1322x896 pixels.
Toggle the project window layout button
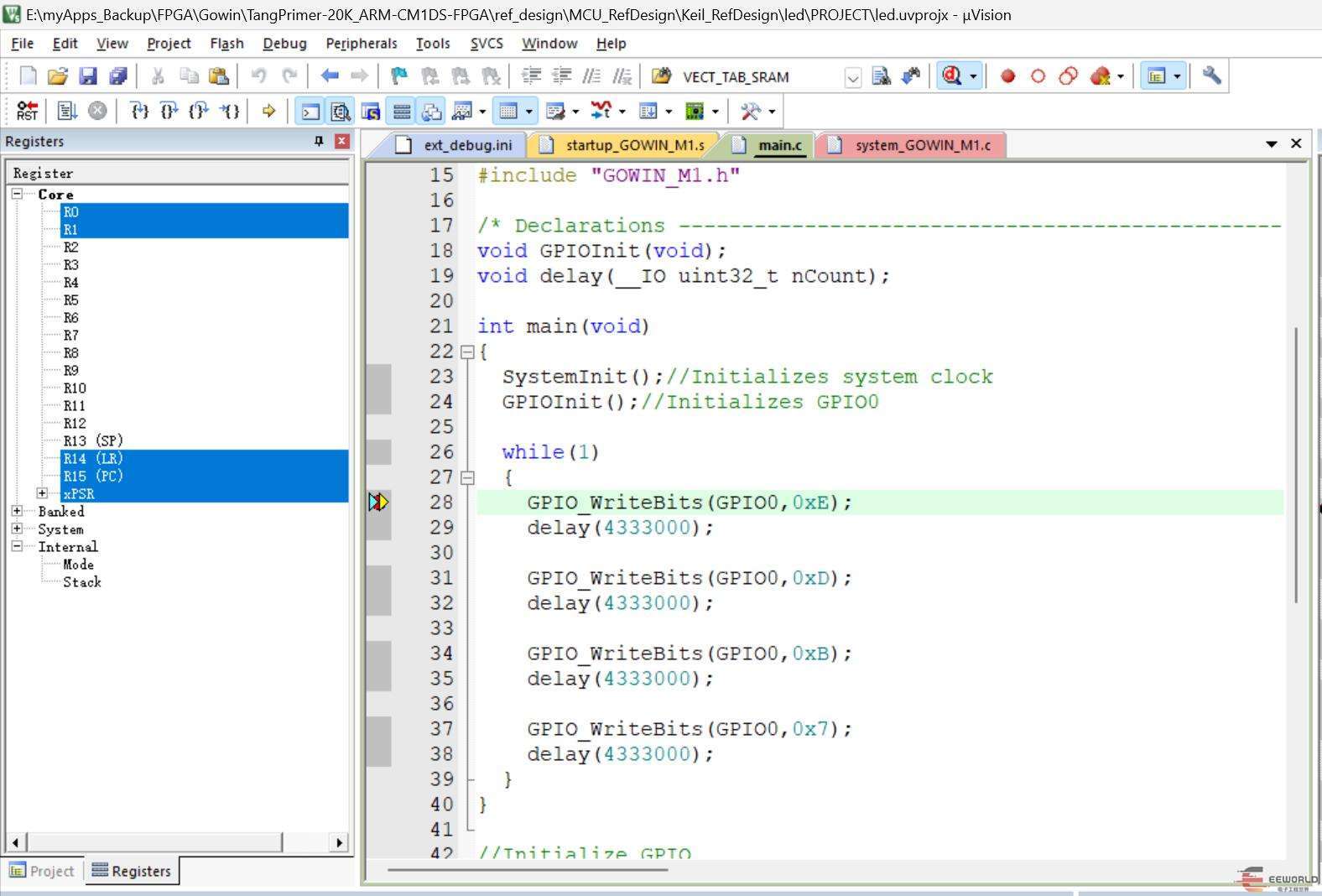coord(1157,76)
